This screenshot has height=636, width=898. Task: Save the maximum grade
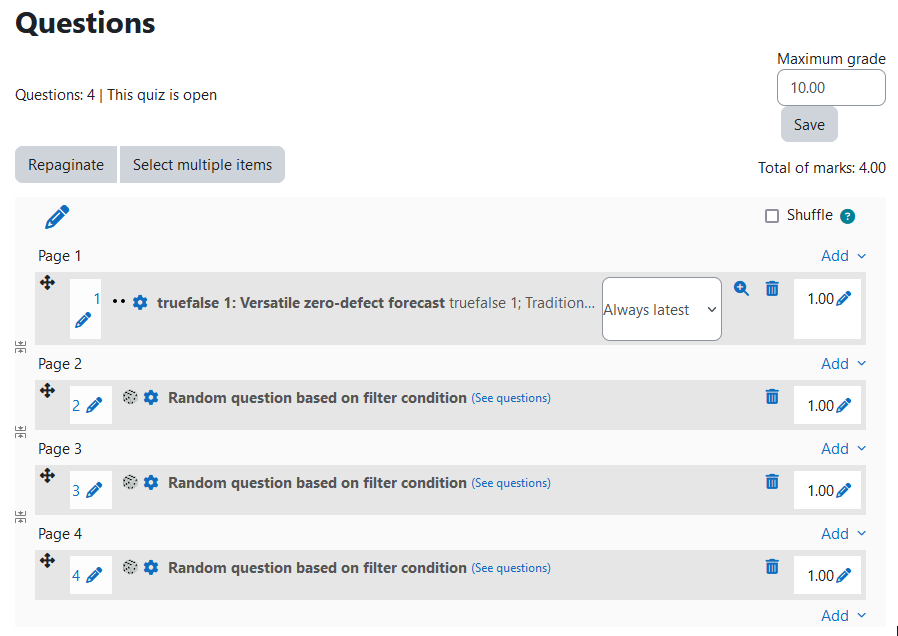[x=809, y=124]
